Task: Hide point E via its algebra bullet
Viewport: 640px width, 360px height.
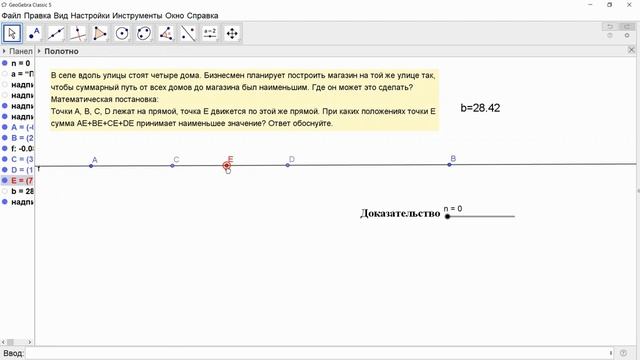Action: [x=5, y=180]
